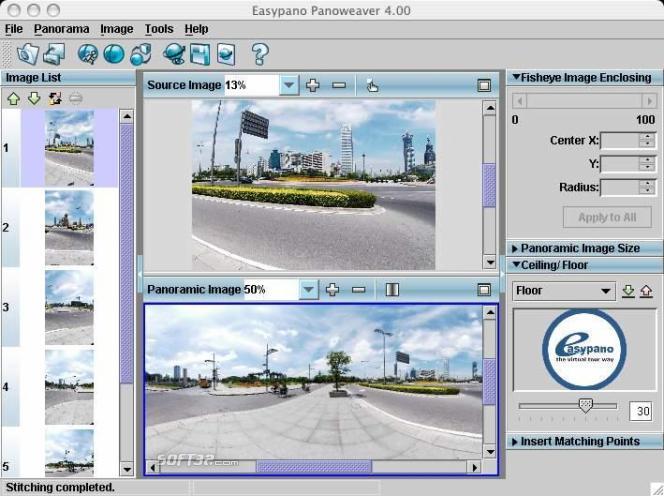
Task: Select image 1 thumbnail in Image List
Action: click(x=69, y=148)
